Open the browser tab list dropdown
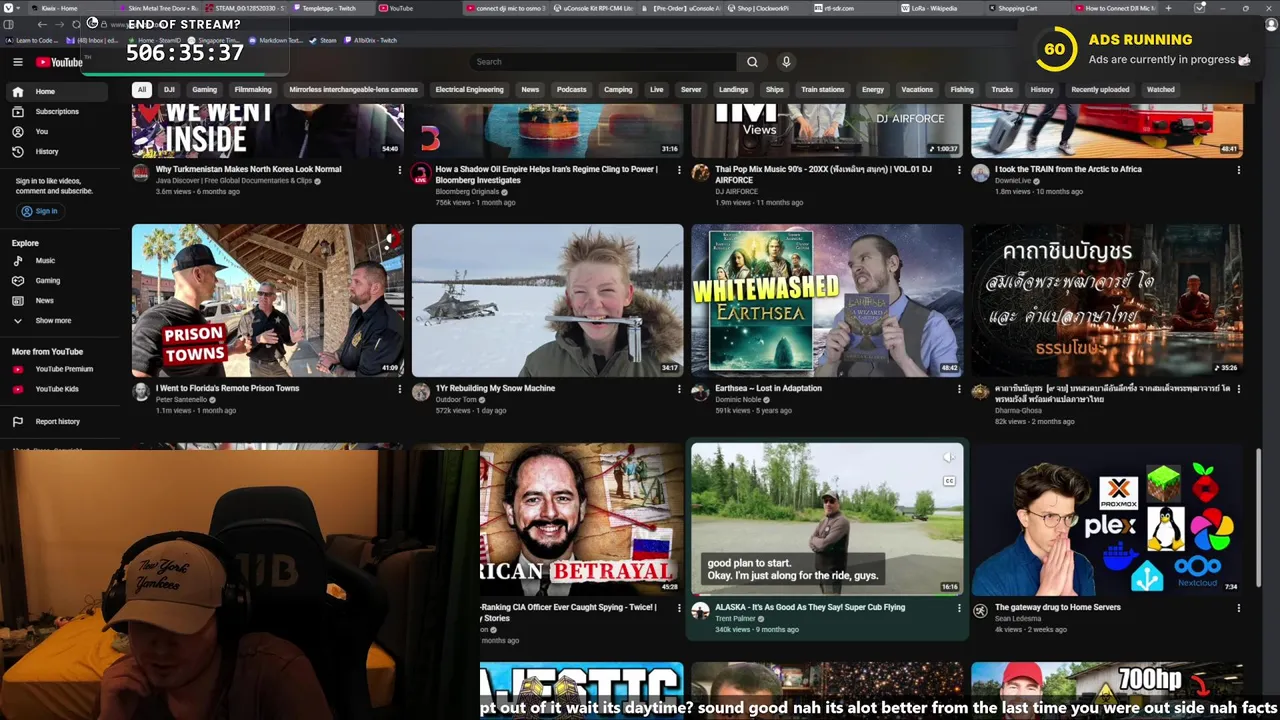Viewport: 1280px width, 720px height. click(1199, 8)
